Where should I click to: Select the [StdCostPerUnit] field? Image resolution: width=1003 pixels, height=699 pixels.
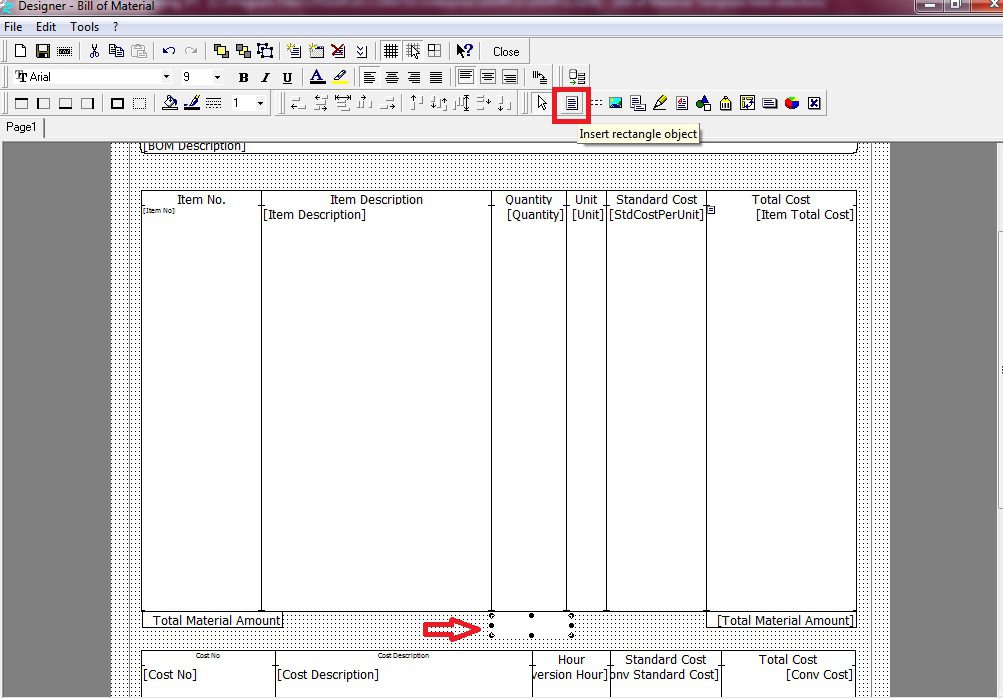(x=656, y=215)
